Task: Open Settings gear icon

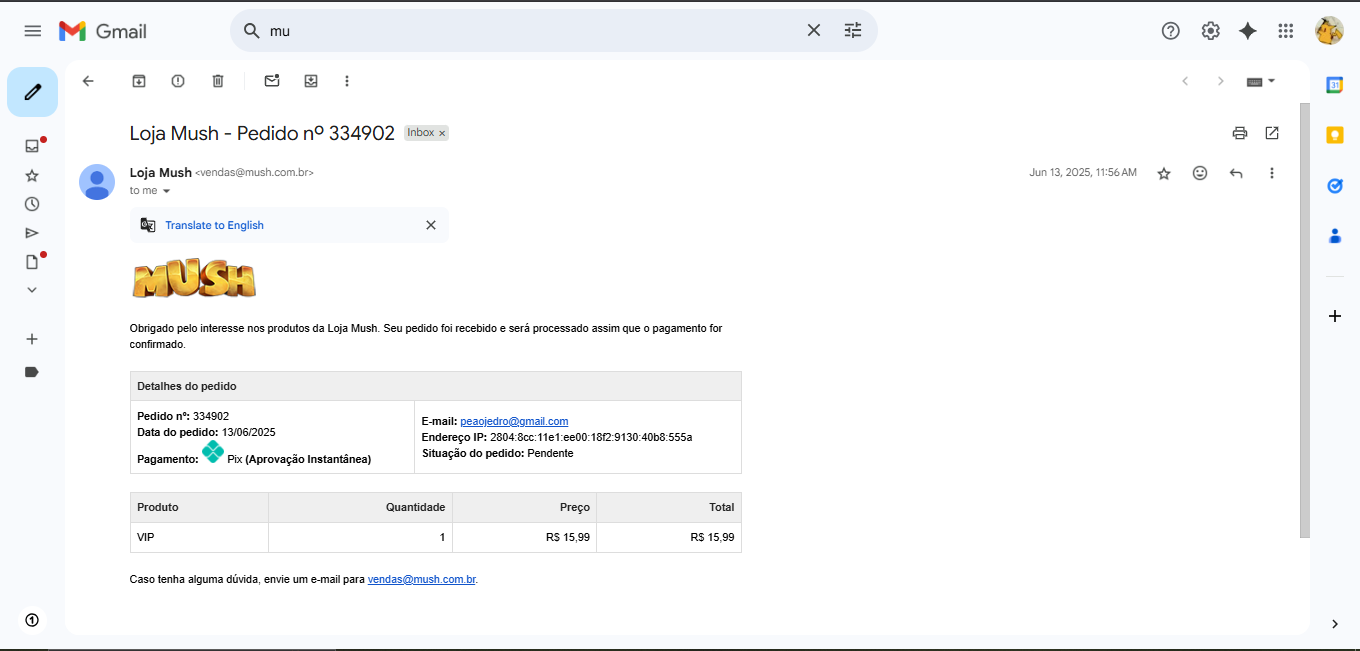Action: click(x=1210, y=31)
